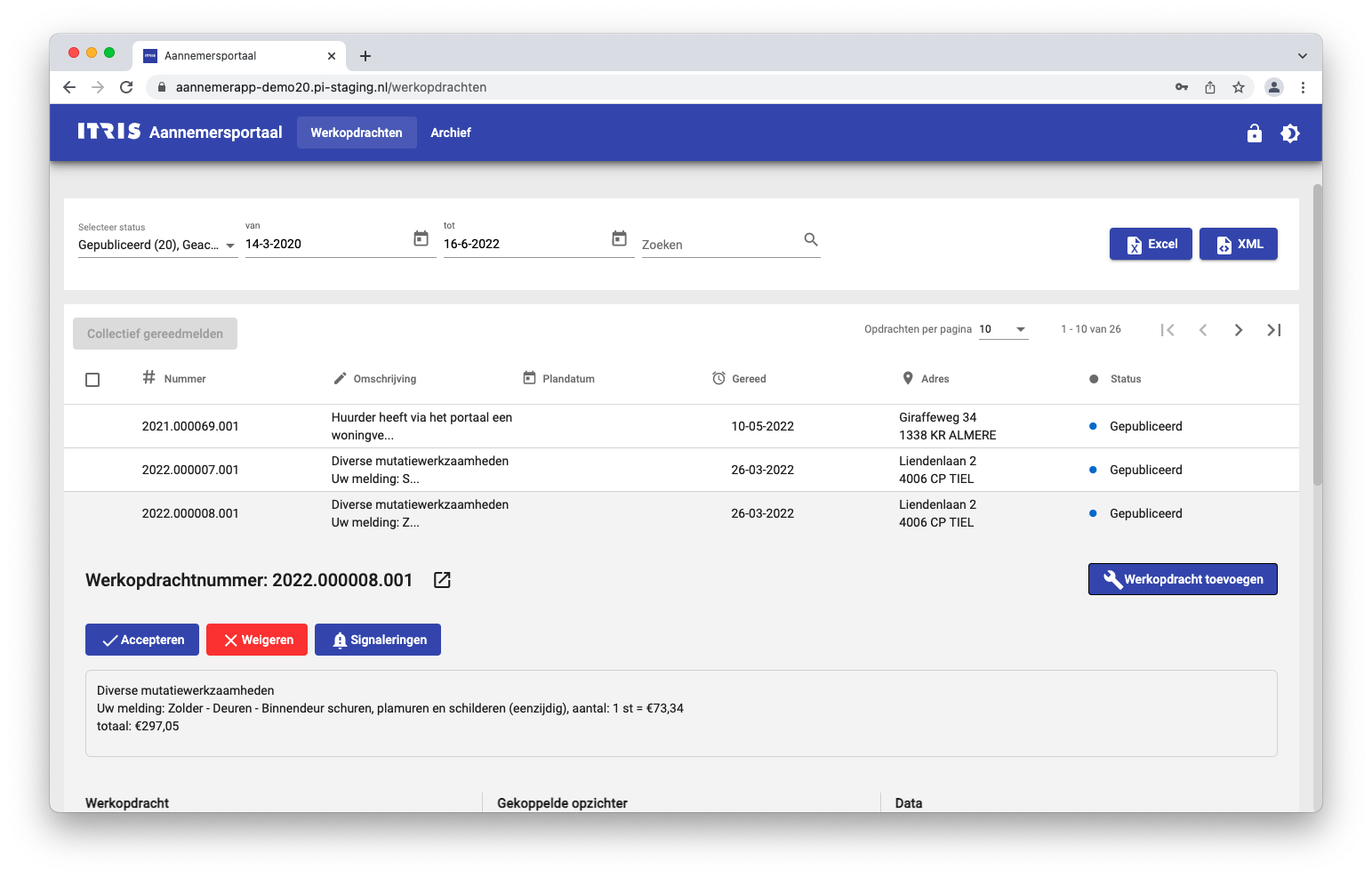Image resolution: width=1372 pixels, height=878 pixels.
Task: Click the search magnifier icon
Action: 811,239
